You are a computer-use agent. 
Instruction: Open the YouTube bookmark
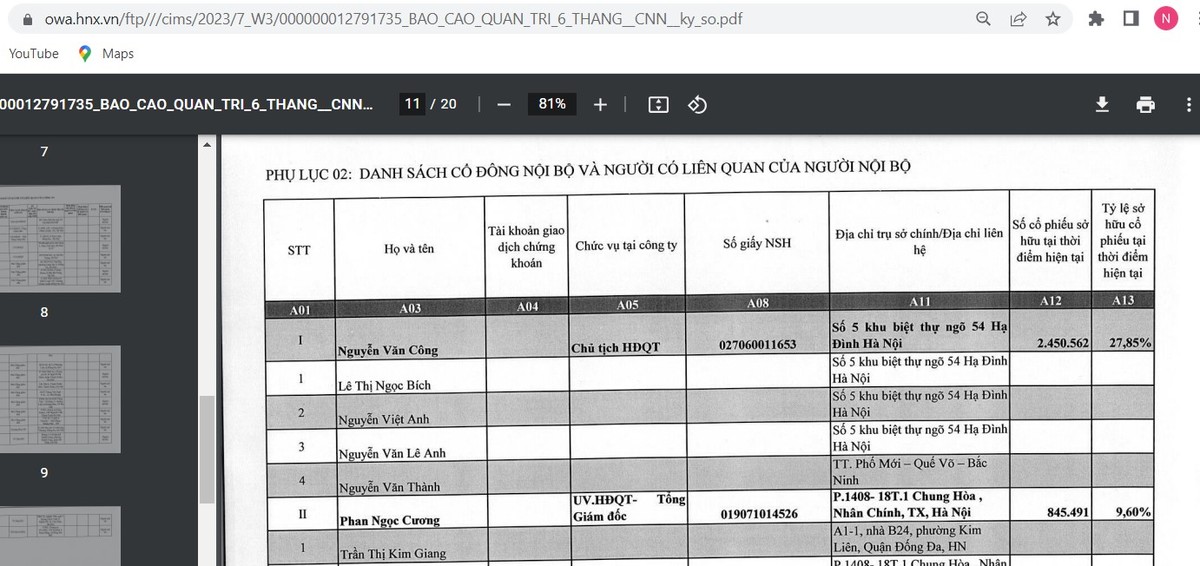coord(34,53)
